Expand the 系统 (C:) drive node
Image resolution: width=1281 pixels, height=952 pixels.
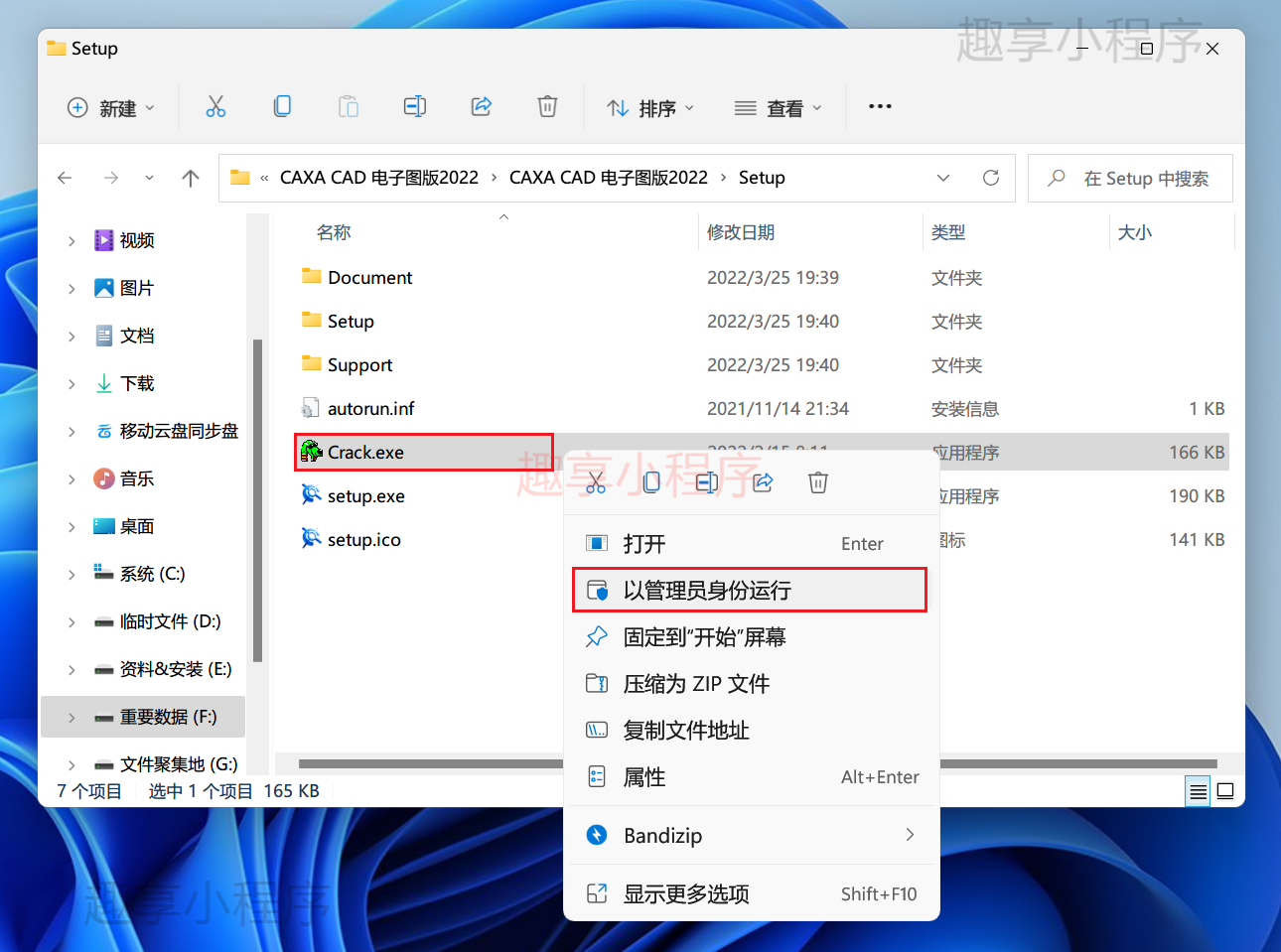tap(71, 574)
